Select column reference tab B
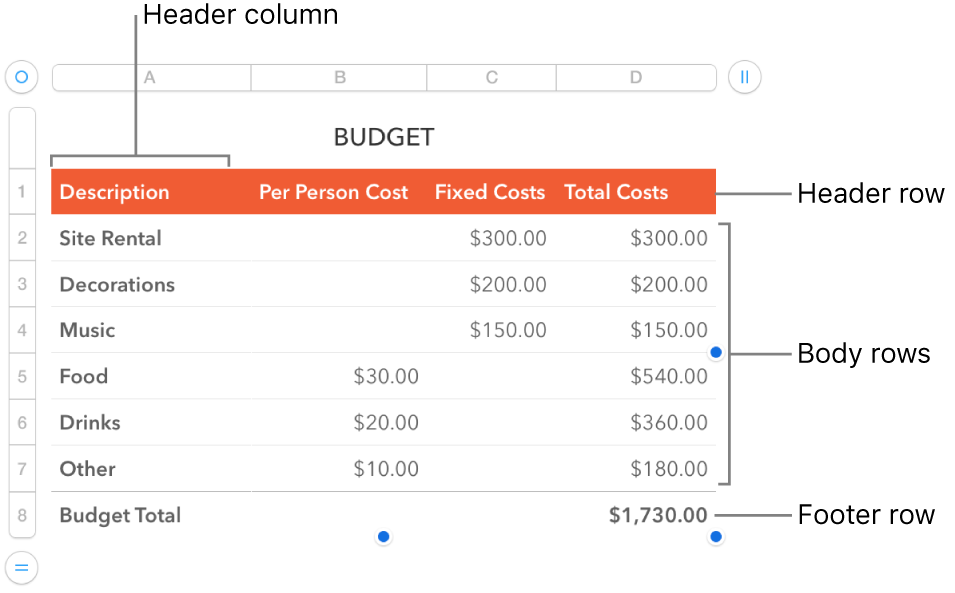The width and height of the screenshot is (955, 593). coord(338,77)
